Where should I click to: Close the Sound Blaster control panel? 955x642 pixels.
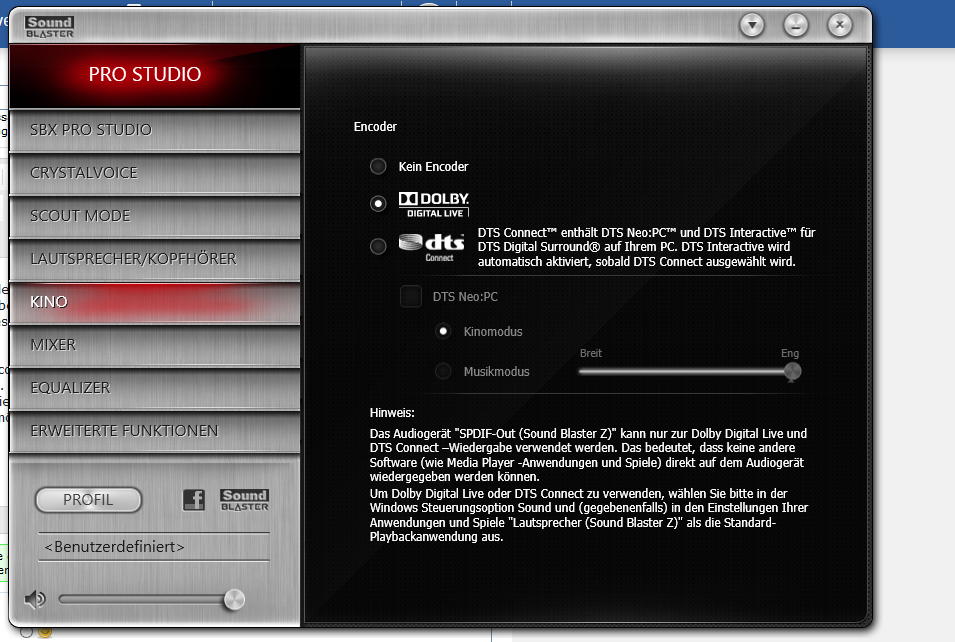point(840,25)
